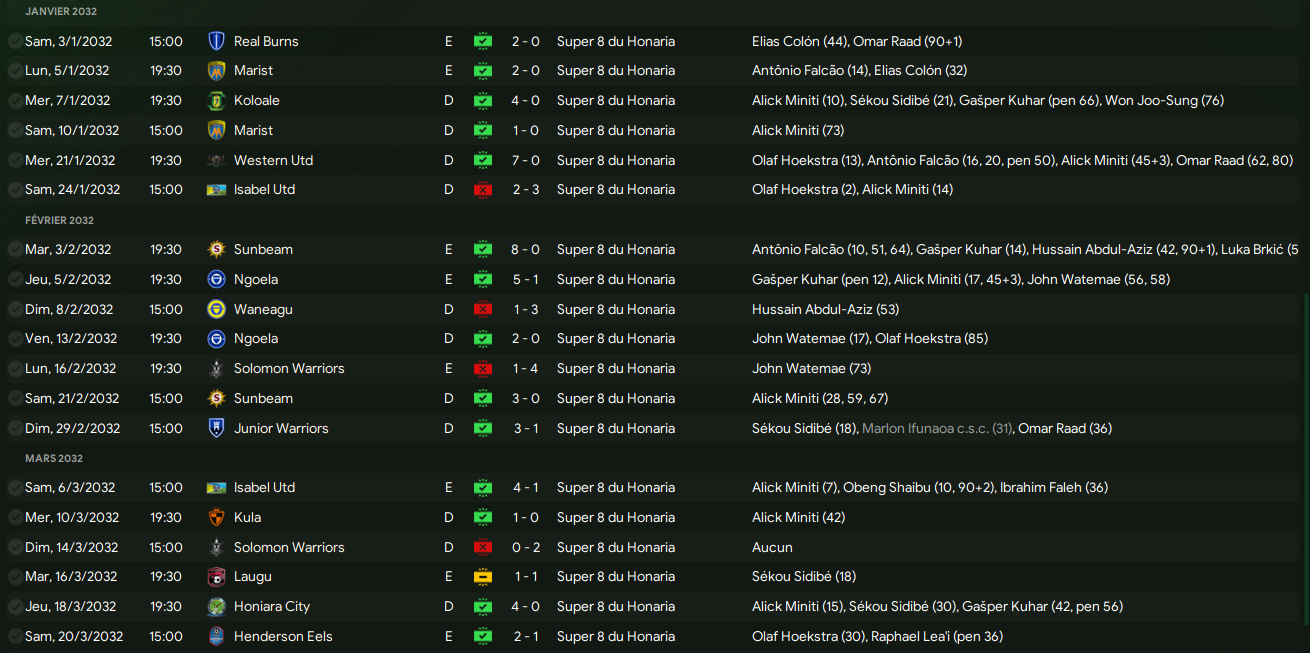Open Super 8 du Honaria link in Kula row

click(615, 517)
